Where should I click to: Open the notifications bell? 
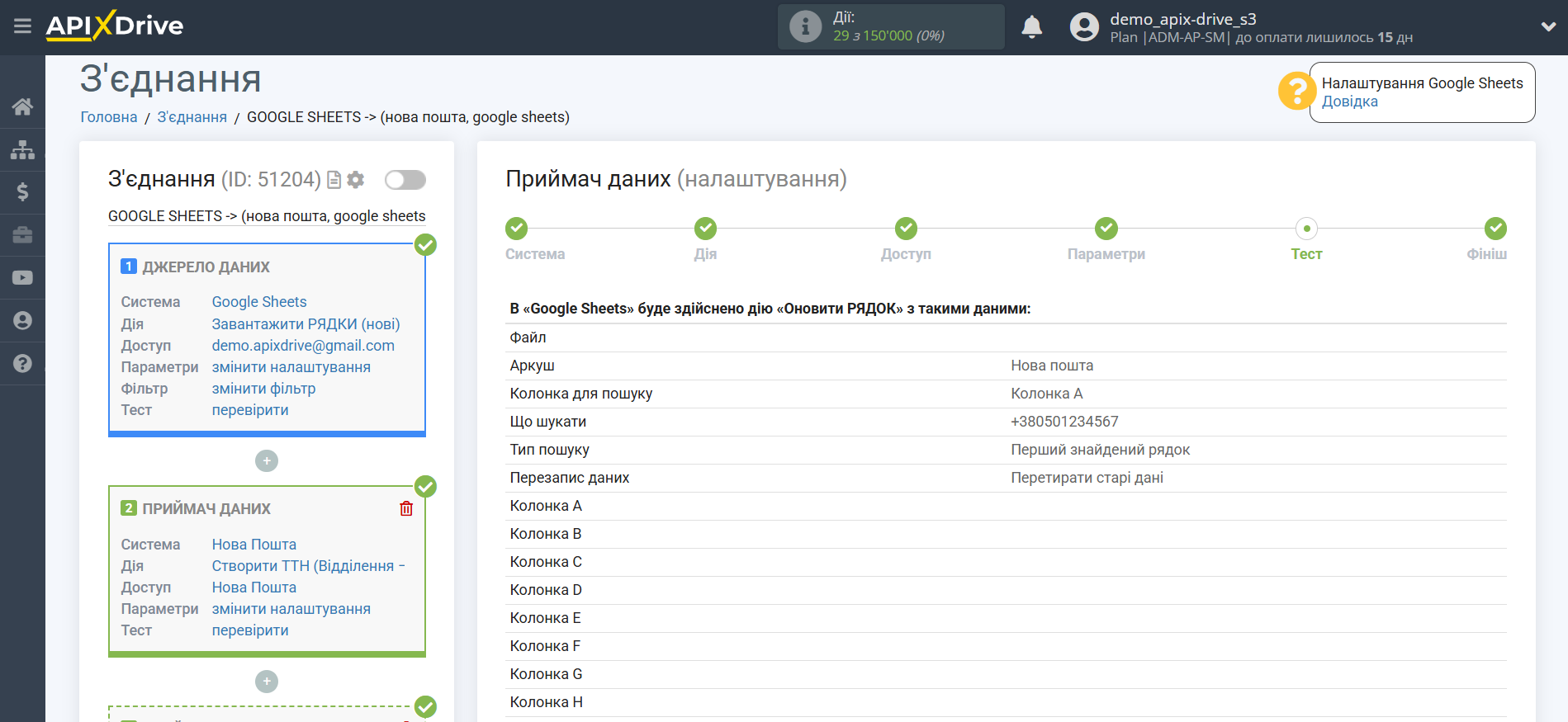pos(1031,27)
